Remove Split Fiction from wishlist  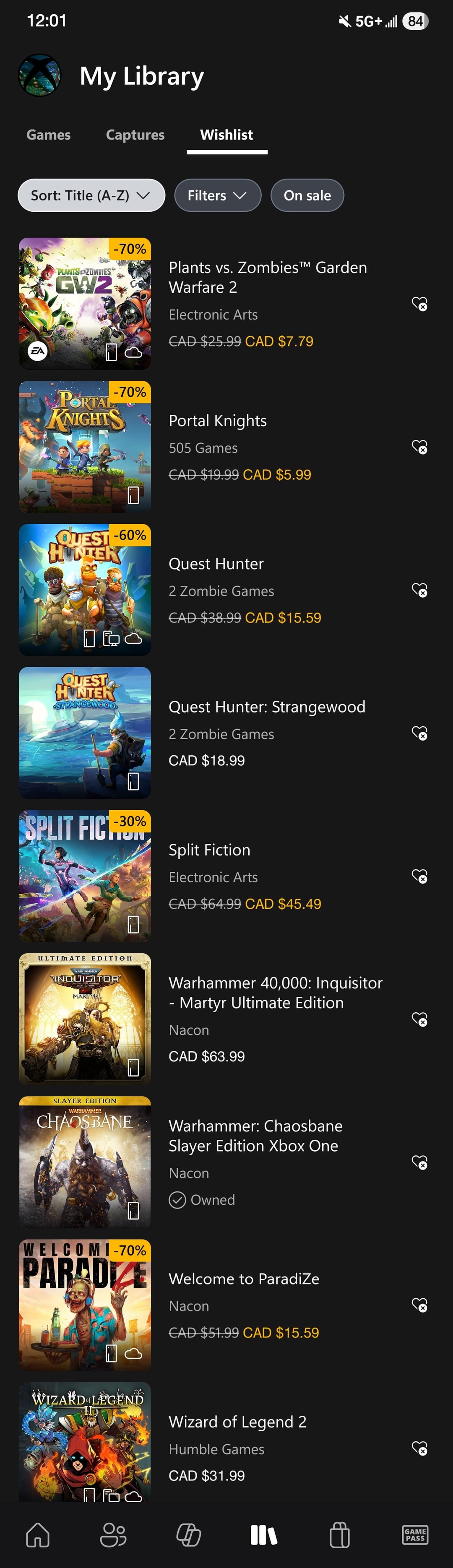tap(419, 876)
